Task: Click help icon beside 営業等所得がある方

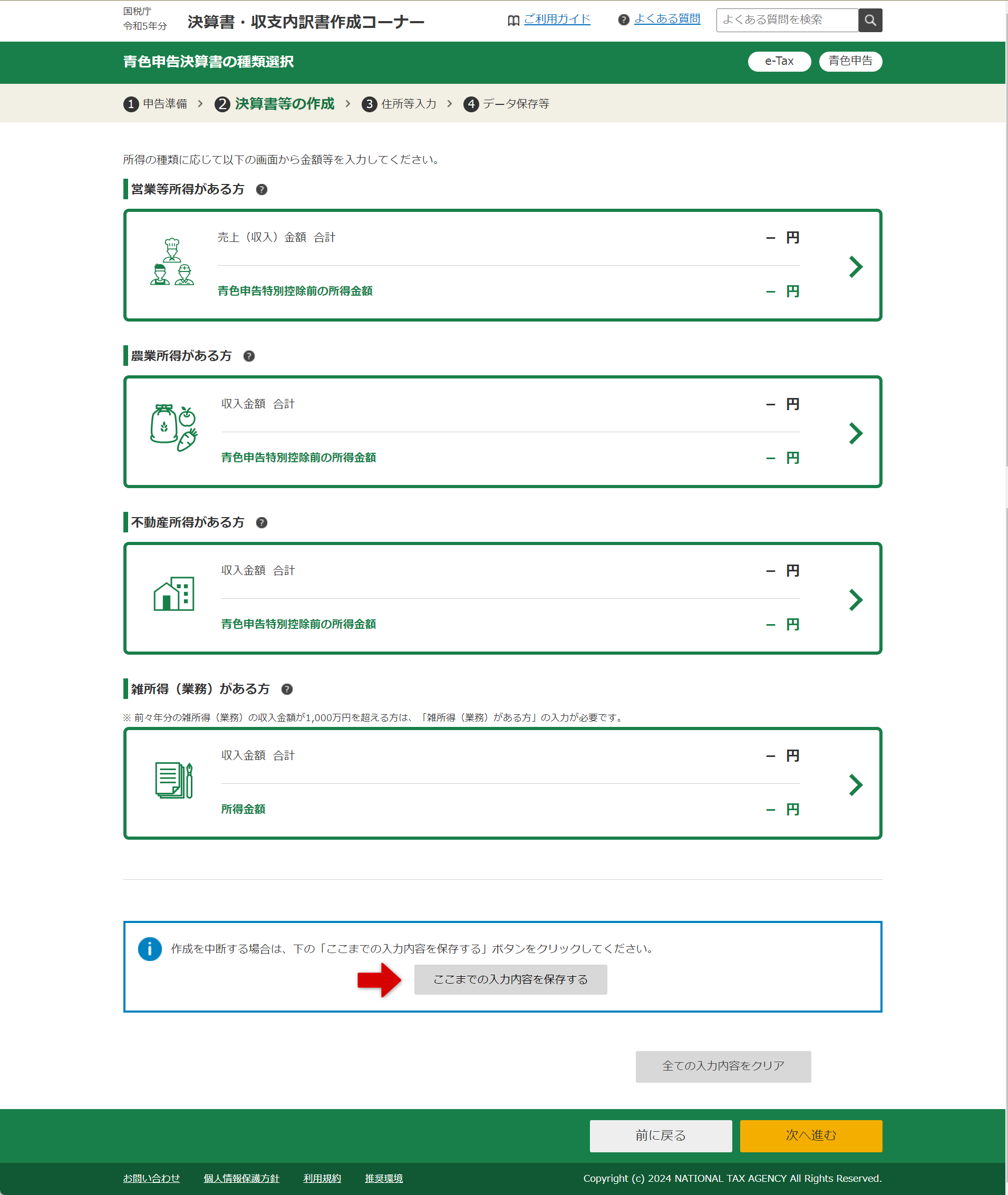Action: pyautogui.click(x=261, y=190)
